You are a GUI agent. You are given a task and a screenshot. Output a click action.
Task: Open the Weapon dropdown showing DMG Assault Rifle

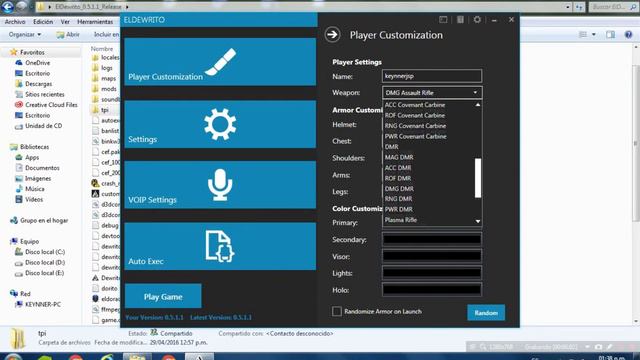(x=432, y=93)
